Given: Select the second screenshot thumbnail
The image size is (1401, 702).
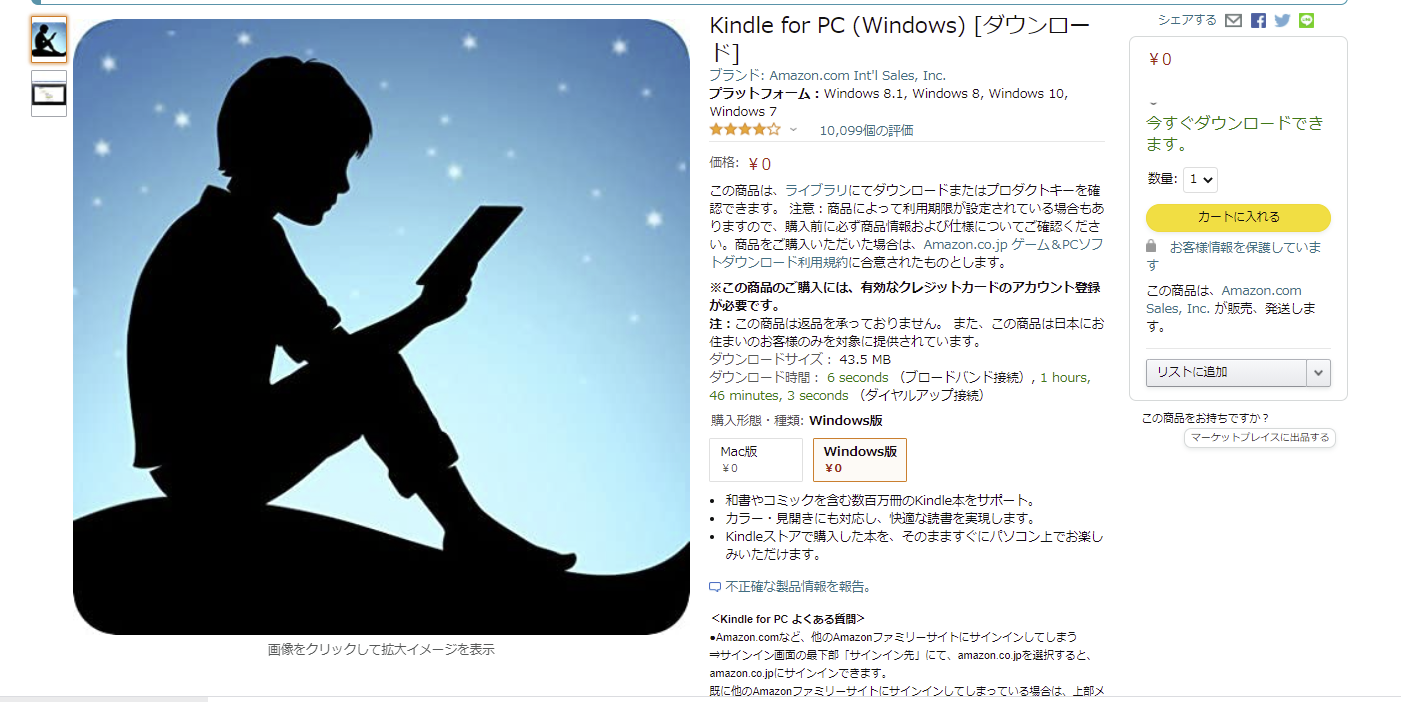Looking at the screenshot, I should [x=49, y=93].
